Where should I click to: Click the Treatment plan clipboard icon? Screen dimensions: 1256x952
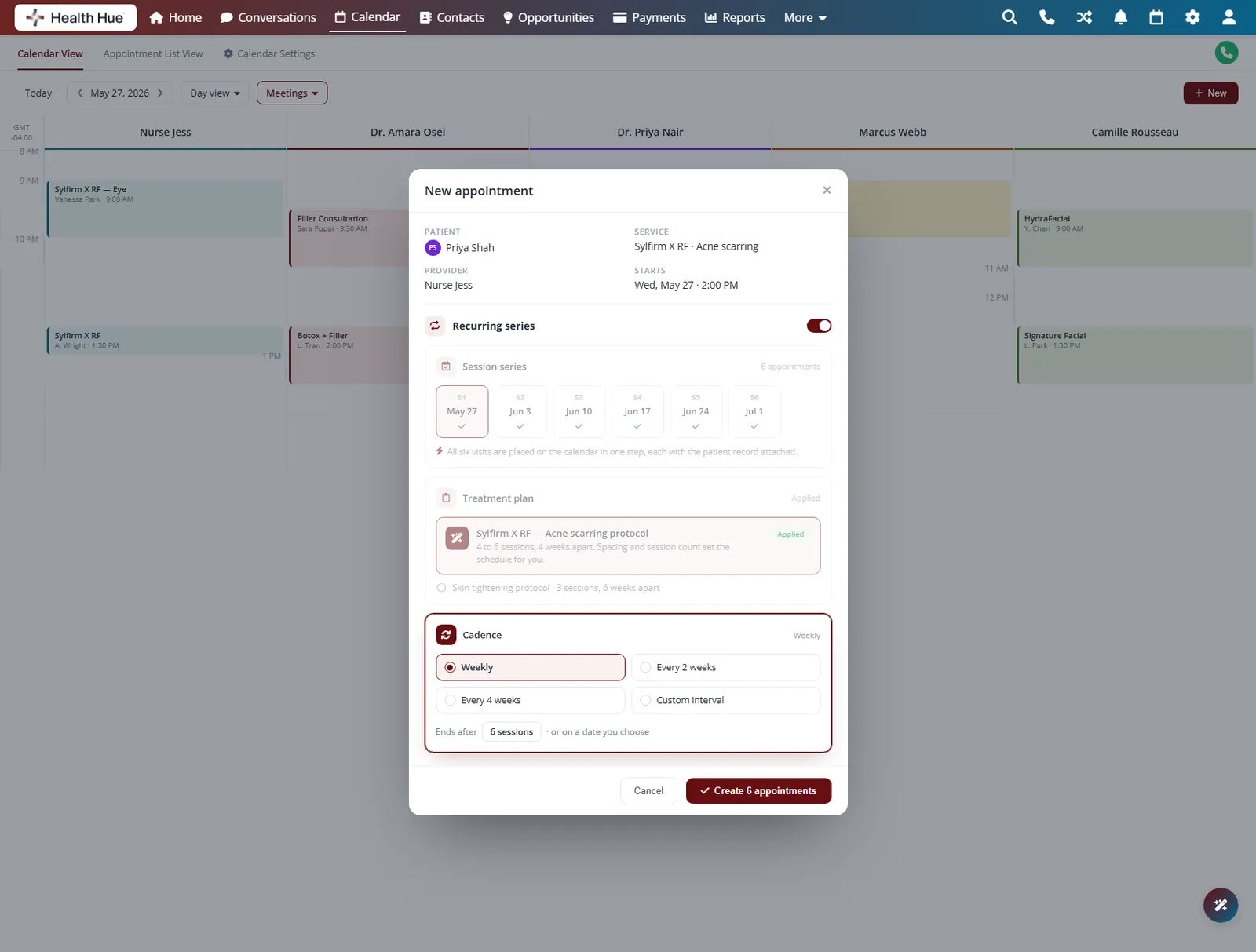(x=446, y=498)
